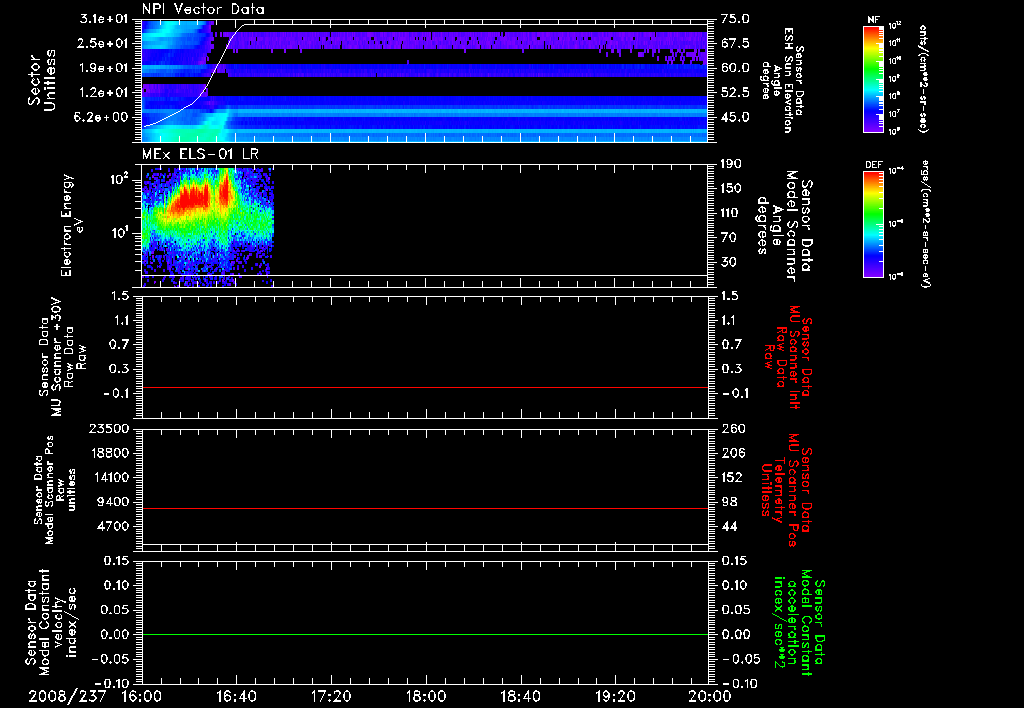Click the '14100' scanner position tick label

(x=109, y=477)
